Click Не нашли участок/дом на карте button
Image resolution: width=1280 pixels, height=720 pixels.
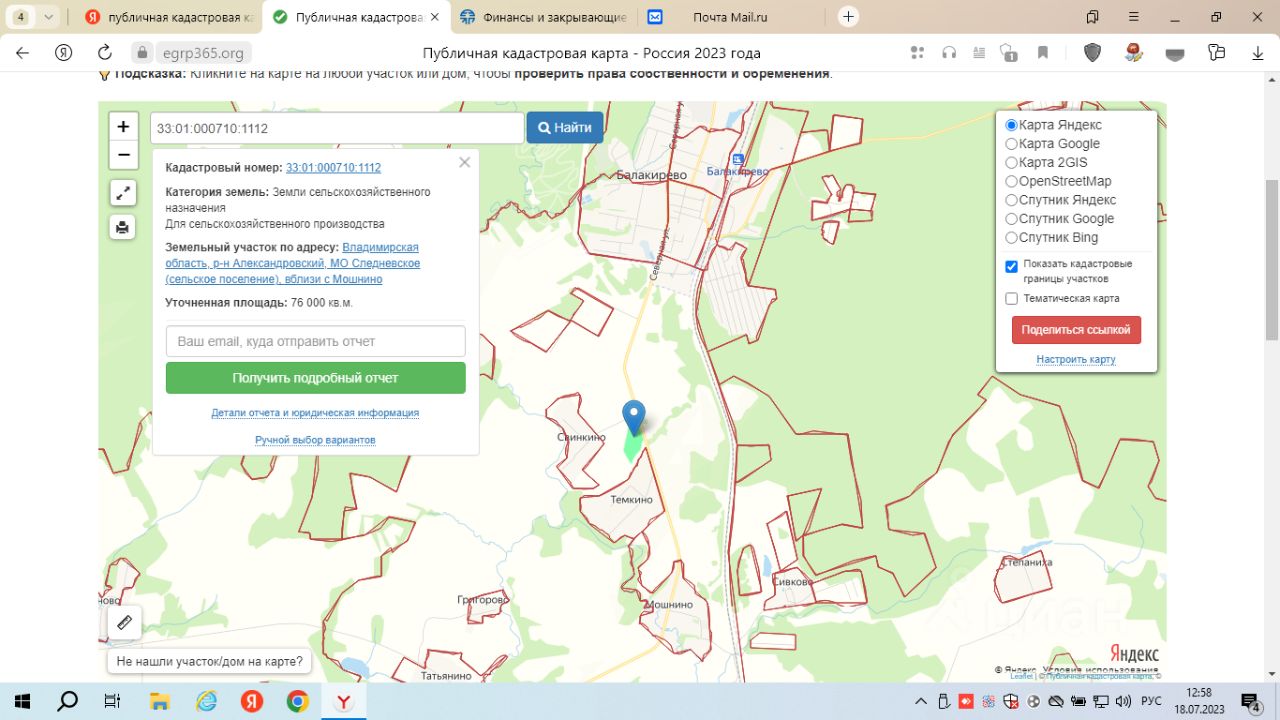(209, 661)
